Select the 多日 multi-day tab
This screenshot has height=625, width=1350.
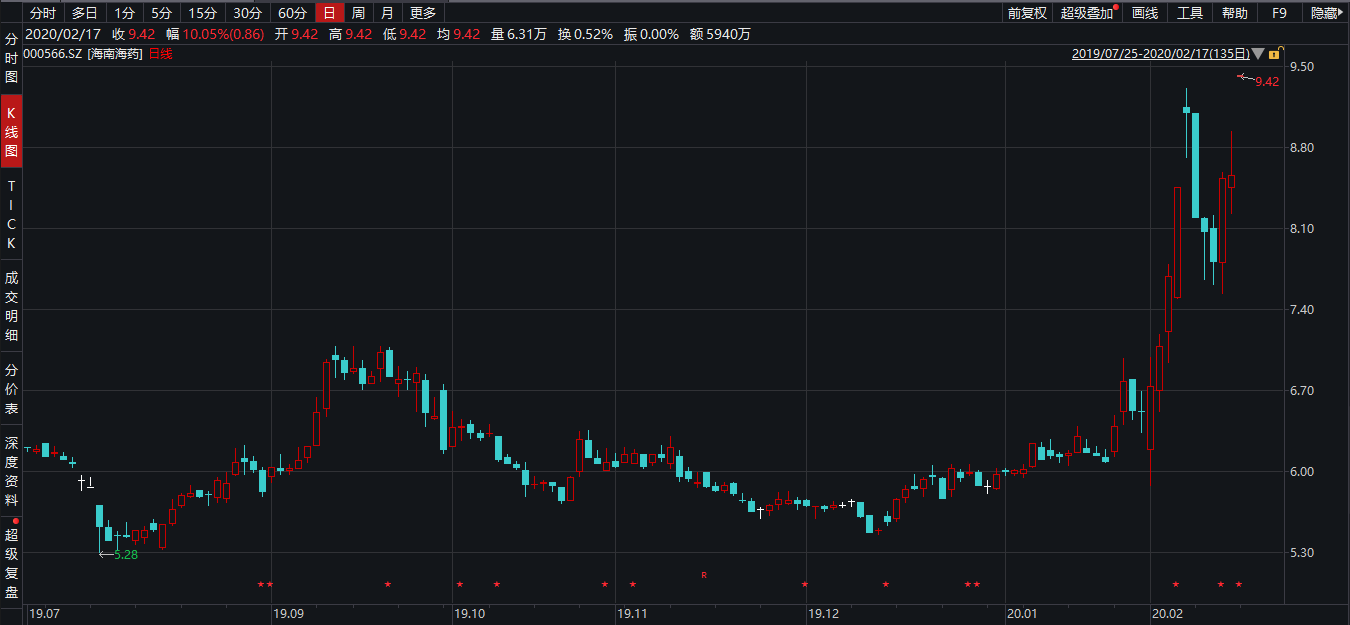[x=84, y=13]
